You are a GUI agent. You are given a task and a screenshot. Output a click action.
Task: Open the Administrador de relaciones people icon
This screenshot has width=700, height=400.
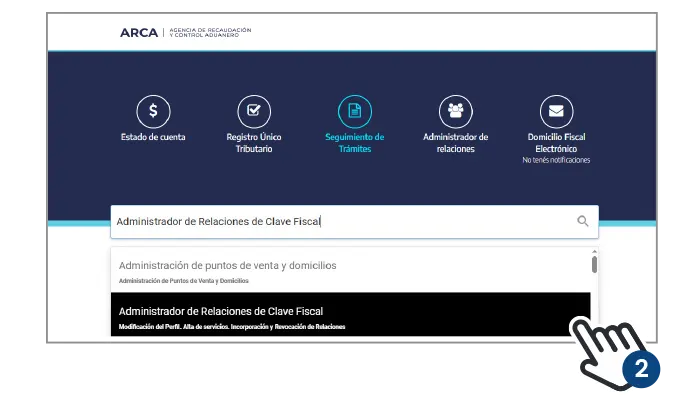point(455,110)
